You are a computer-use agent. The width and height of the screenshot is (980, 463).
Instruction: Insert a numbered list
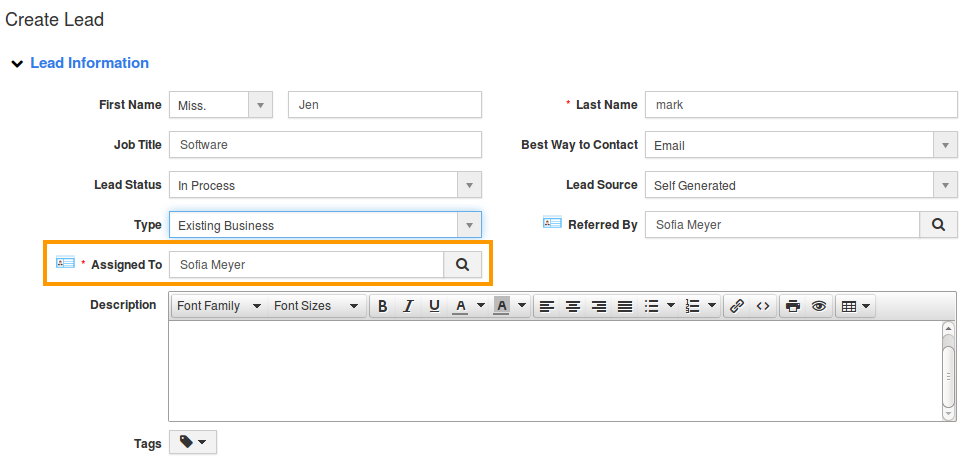point(692,306)
